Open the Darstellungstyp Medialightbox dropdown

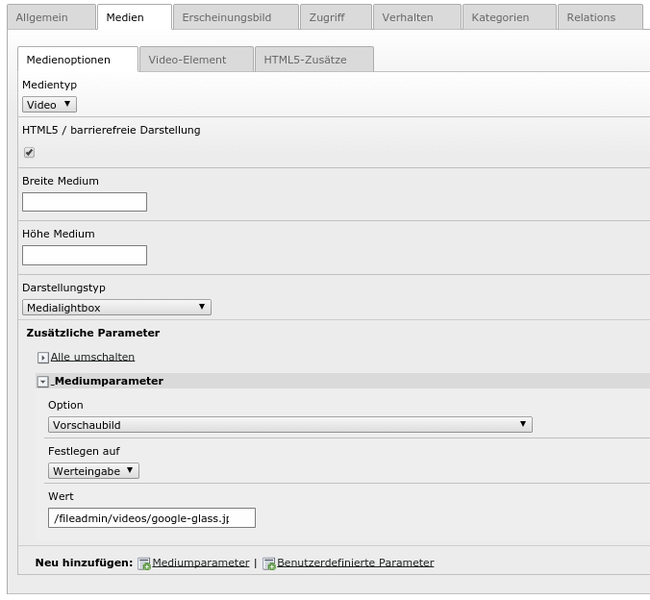point(116,308)
